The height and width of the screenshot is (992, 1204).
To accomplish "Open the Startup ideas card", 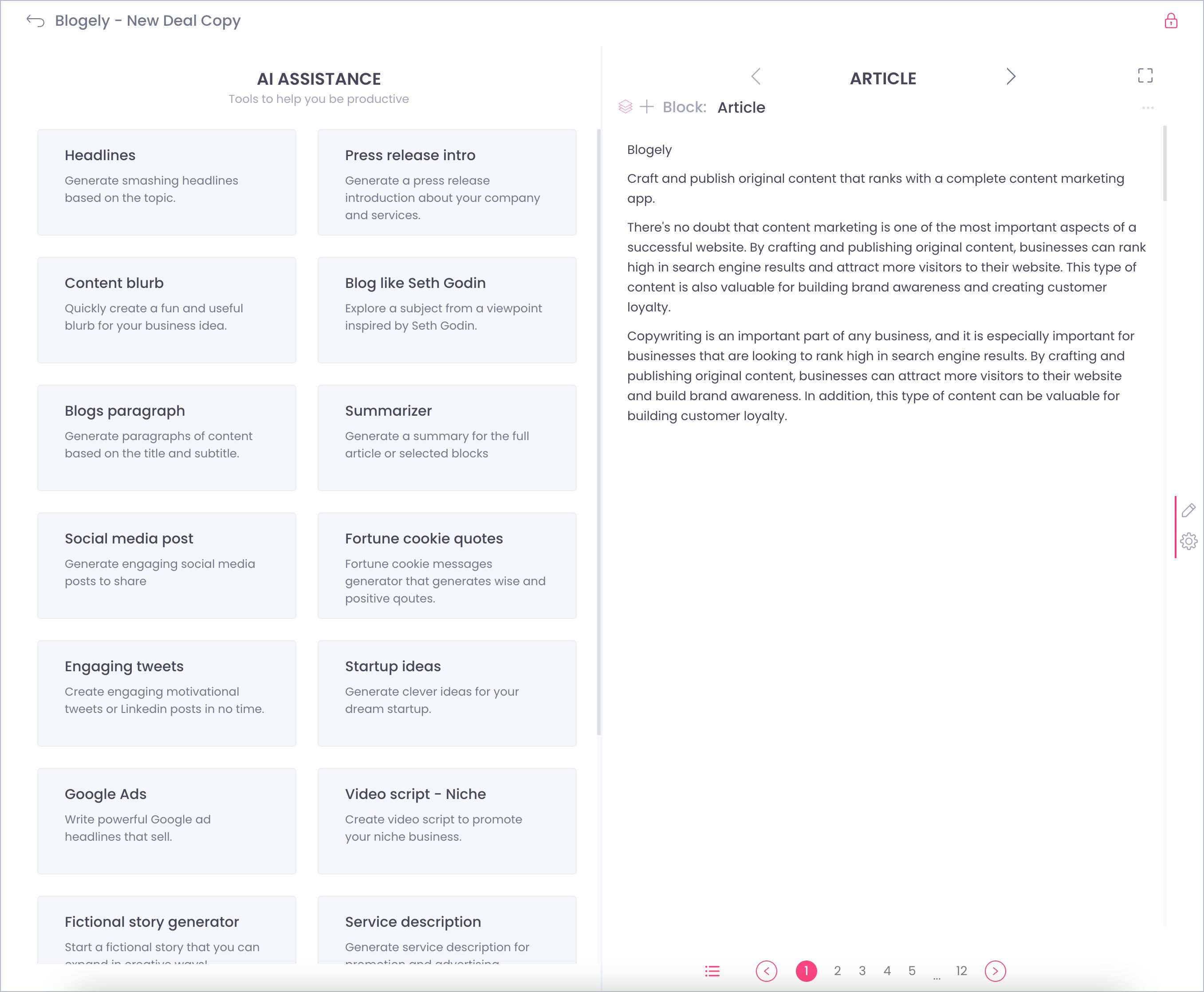I will pyautogui.click(x=447, y=693).
